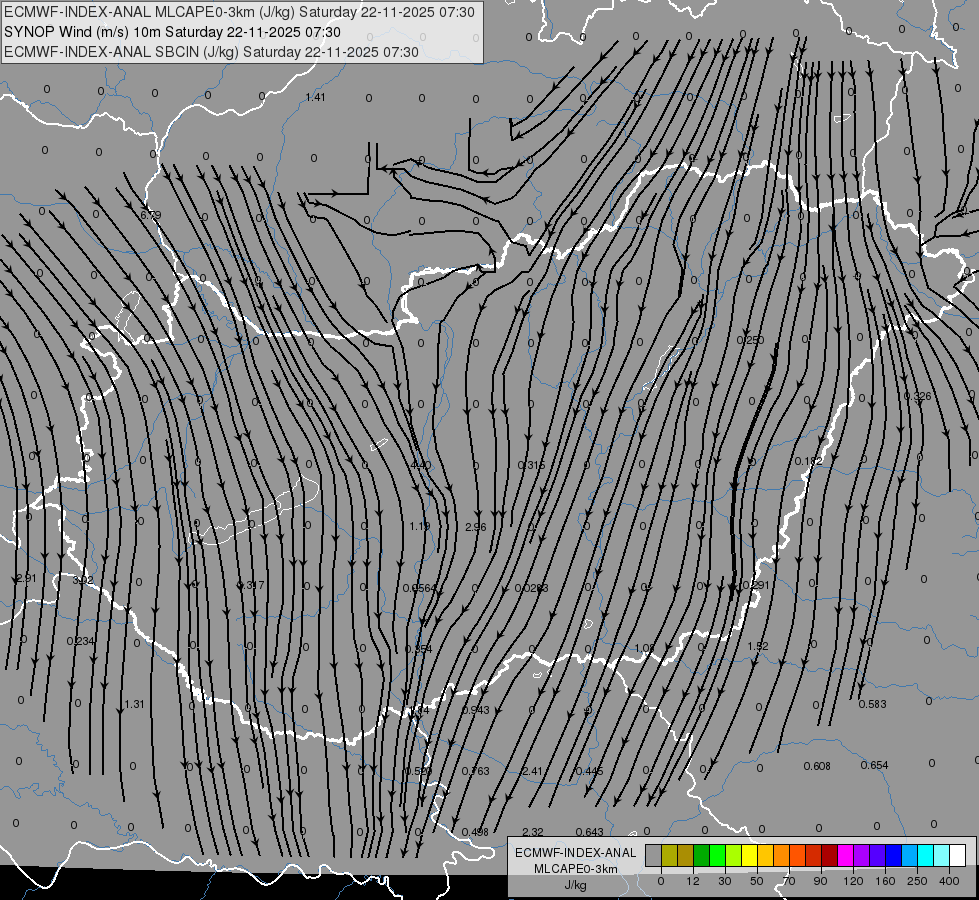Click the 3.92 value on the map

point(83,580)
